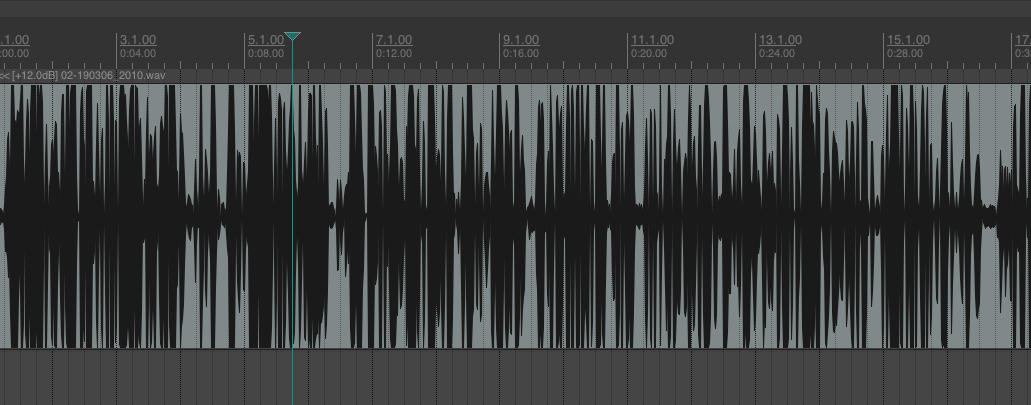Screen dimensions: 1031x405
Task: Move the cursor to measure 13.1.00
Action: [779, 40]
